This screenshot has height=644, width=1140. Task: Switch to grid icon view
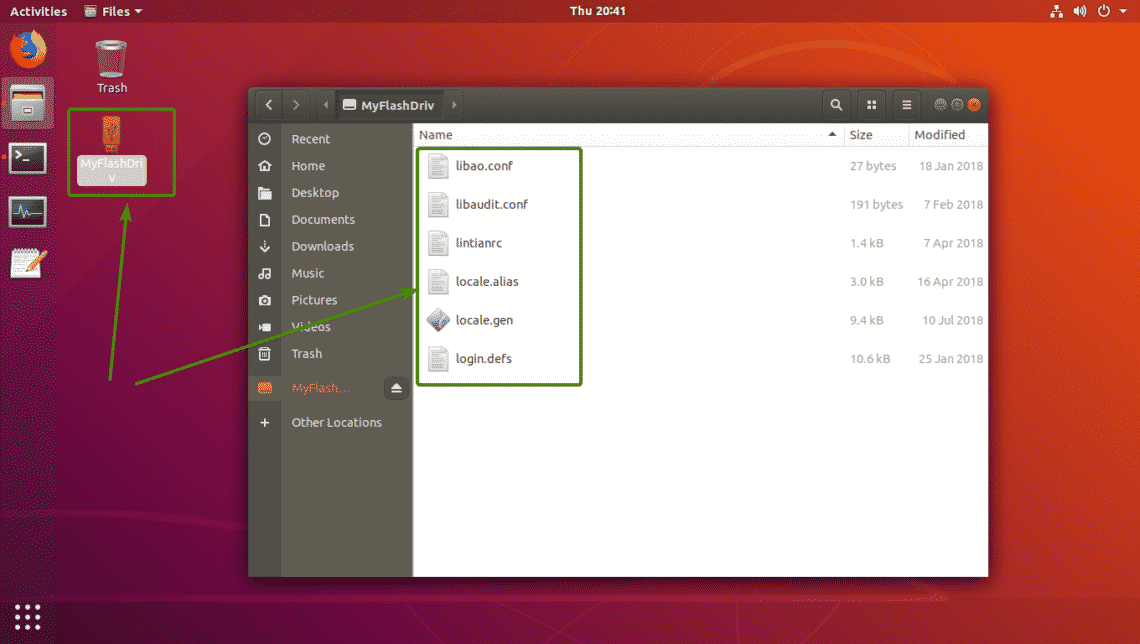pyautogui.click(x=871, y=104)
